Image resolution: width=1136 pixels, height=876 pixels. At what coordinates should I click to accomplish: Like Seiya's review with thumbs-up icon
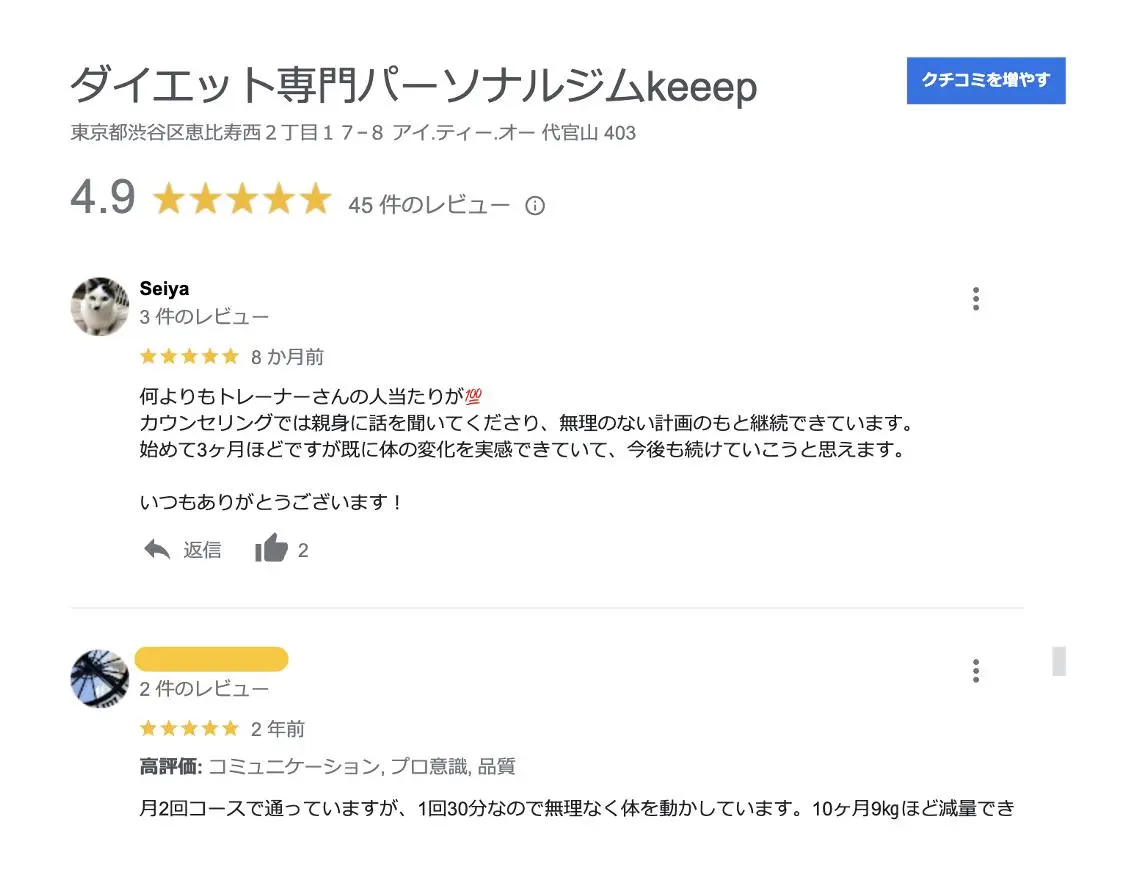pos(271,548)
